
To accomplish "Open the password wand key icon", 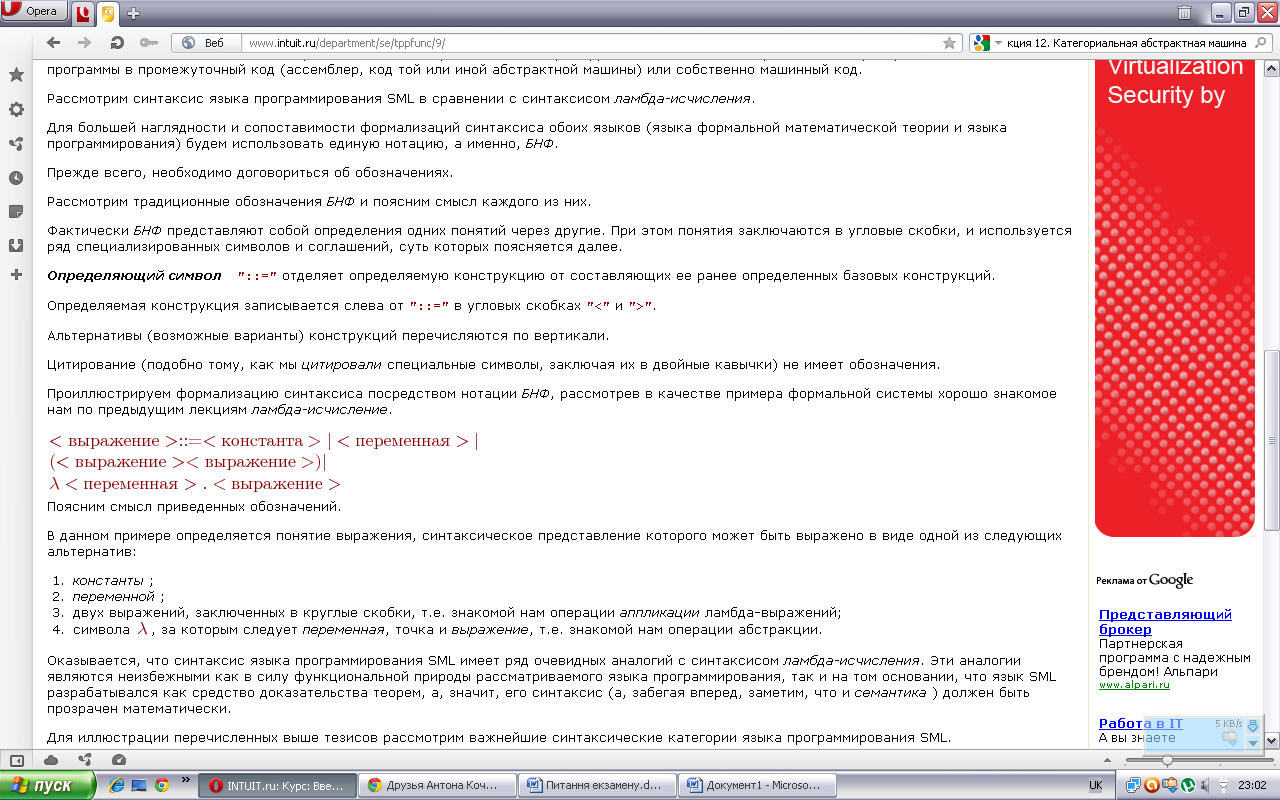I will tap(148, 43).
